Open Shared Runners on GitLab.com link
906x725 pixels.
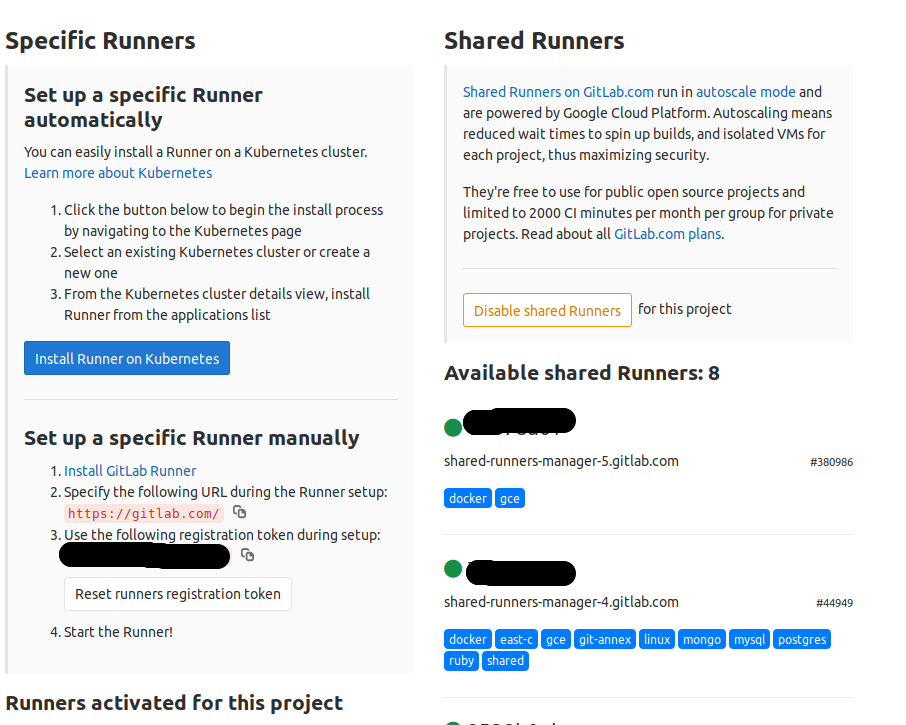pyautogui.click(x=558, y=92)
